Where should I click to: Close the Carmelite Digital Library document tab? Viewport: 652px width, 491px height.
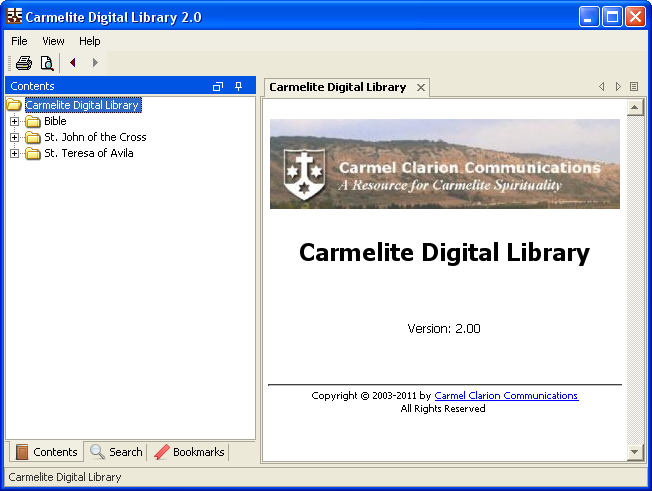coord(421,88)
